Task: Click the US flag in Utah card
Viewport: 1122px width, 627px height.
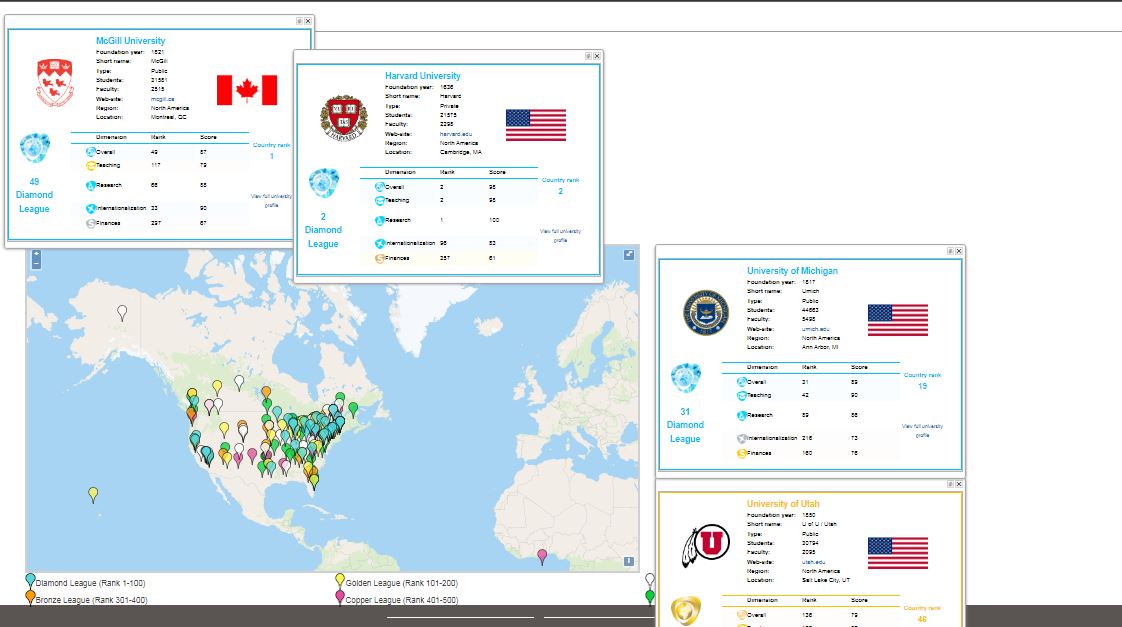Action: click(898, 553)
